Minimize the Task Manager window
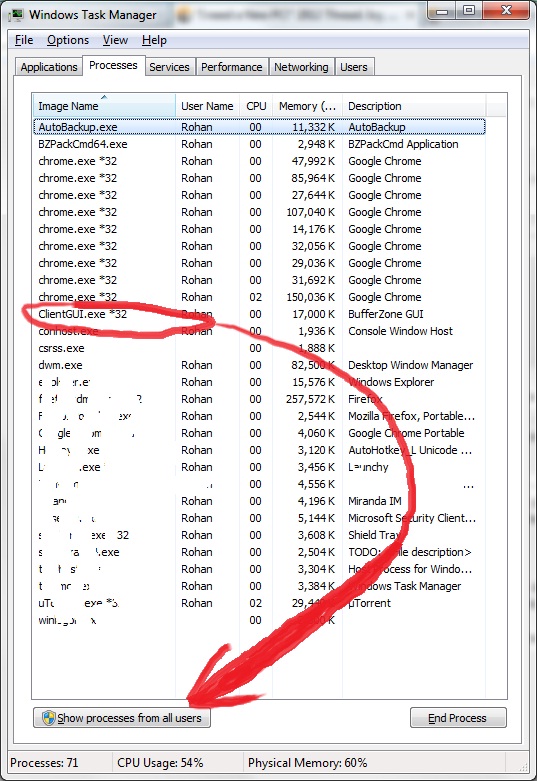 pos(443,11)
